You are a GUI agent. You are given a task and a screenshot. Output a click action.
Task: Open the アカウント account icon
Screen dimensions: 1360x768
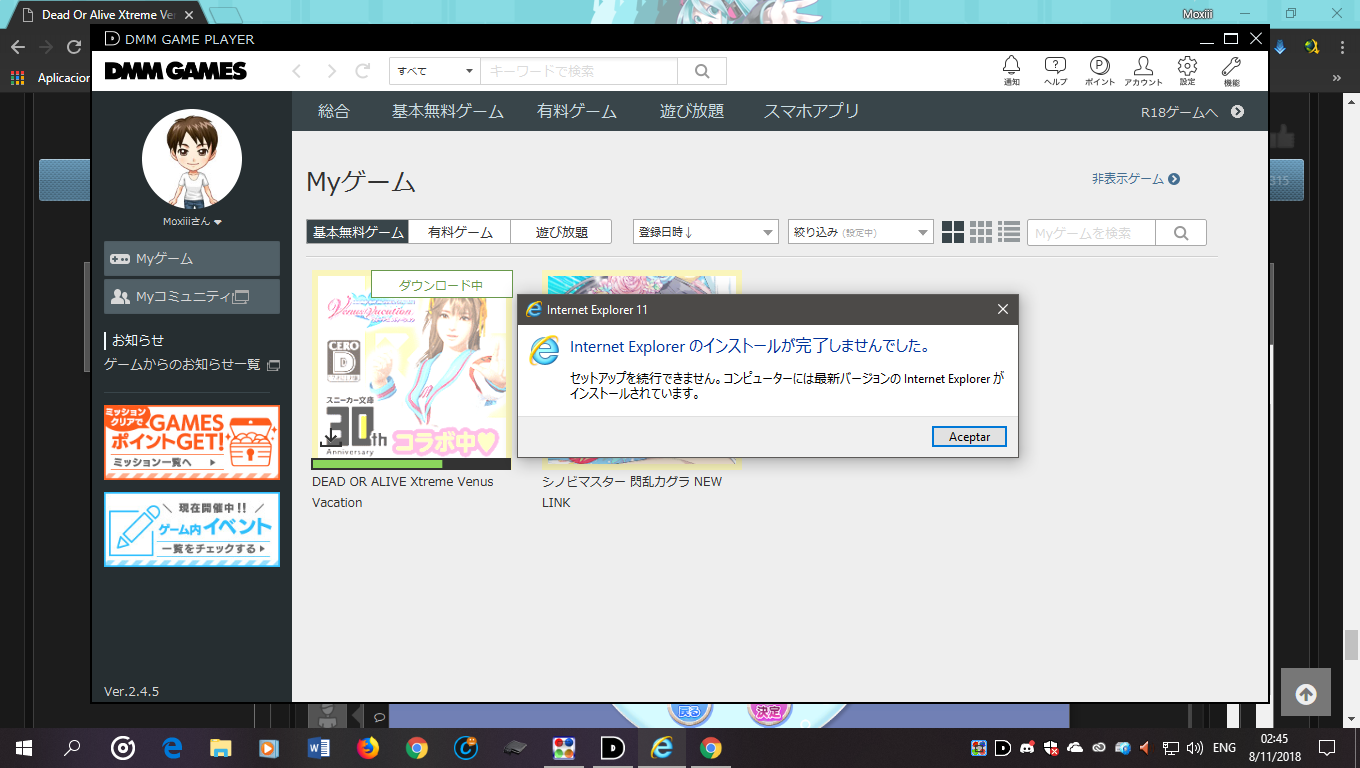click(x=1143, y=70)
